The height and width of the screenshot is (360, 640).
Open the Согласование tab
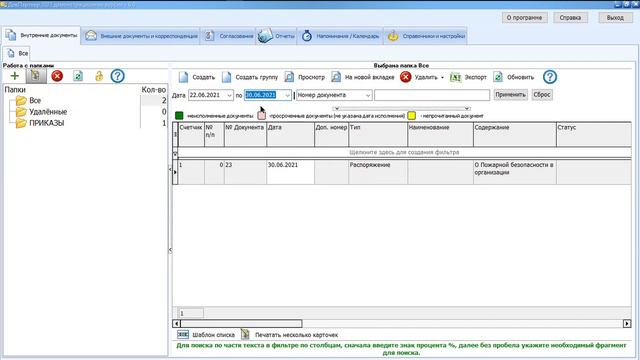click(228, 36)
